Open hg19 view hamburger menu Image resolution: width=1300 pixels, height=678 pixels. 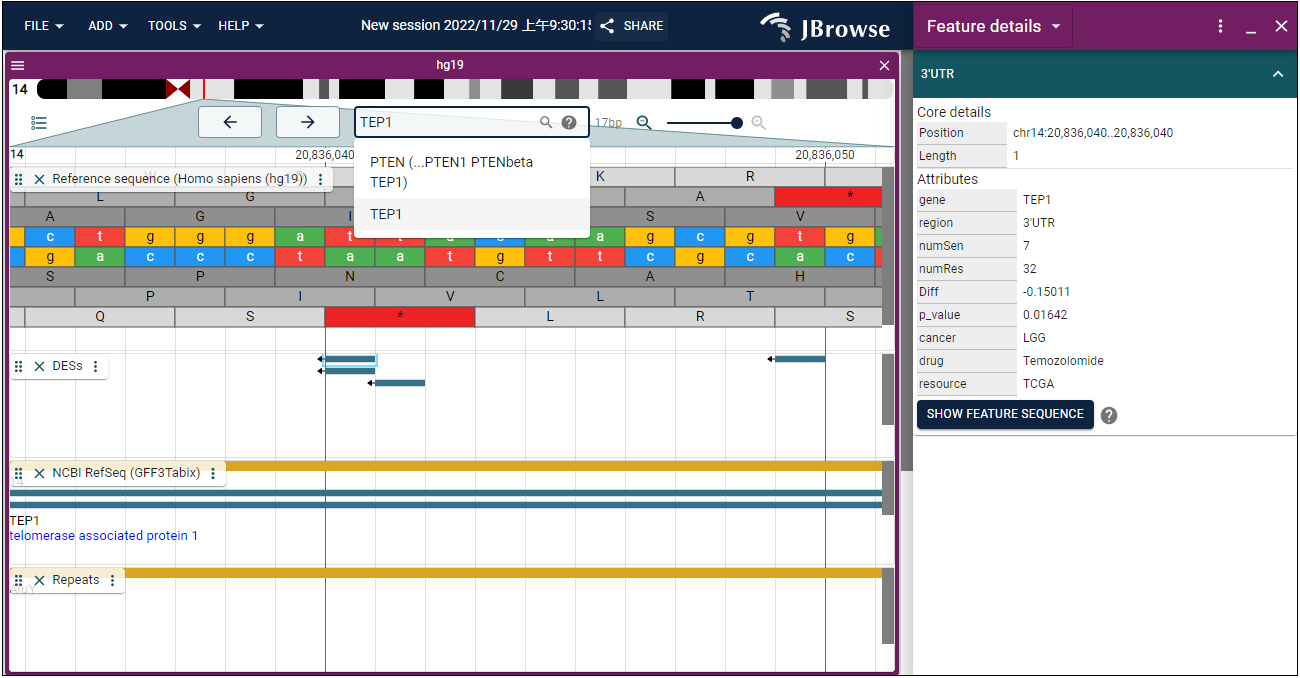pos(17,65)
